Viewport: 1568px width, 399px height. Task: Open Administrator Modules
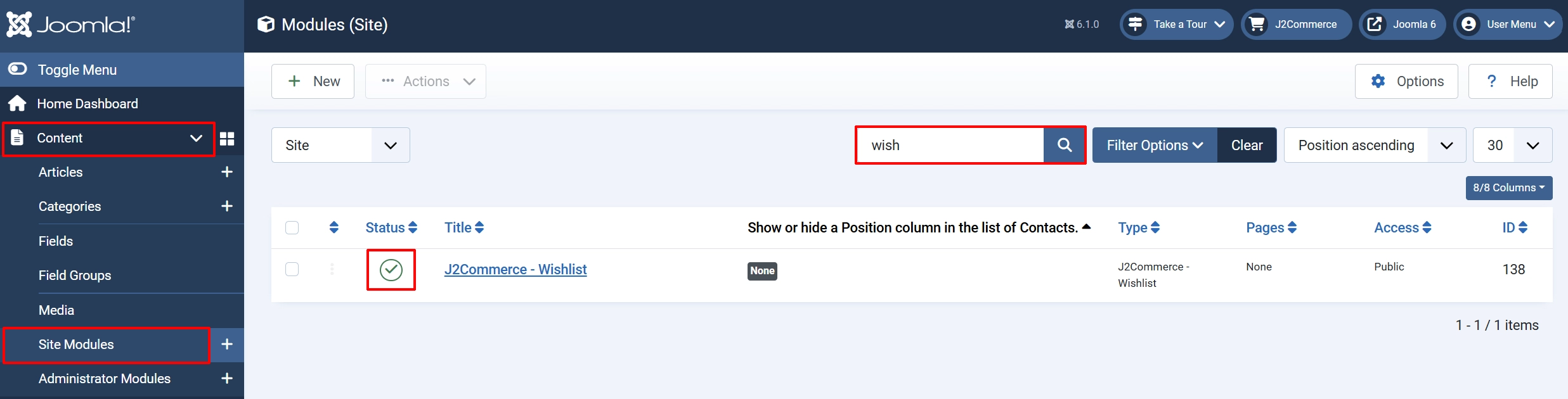(105, 379)
